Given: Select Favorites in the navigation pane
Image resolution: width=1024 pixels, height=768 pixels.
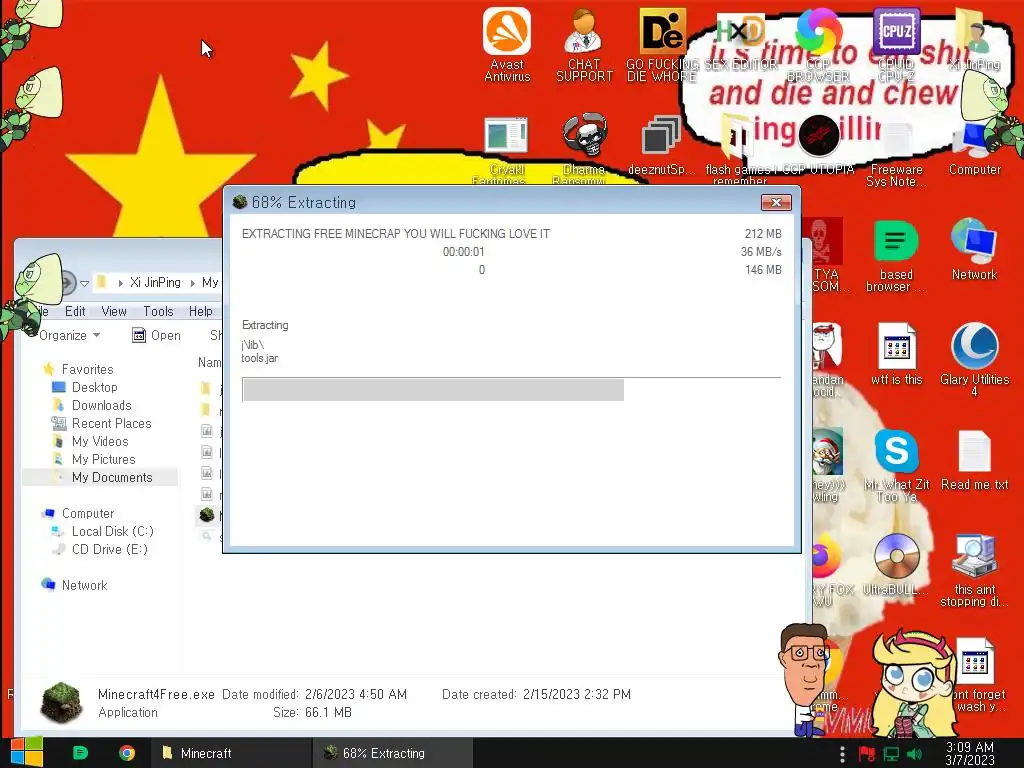Looking at the screenshot, I should click(78, 369).
